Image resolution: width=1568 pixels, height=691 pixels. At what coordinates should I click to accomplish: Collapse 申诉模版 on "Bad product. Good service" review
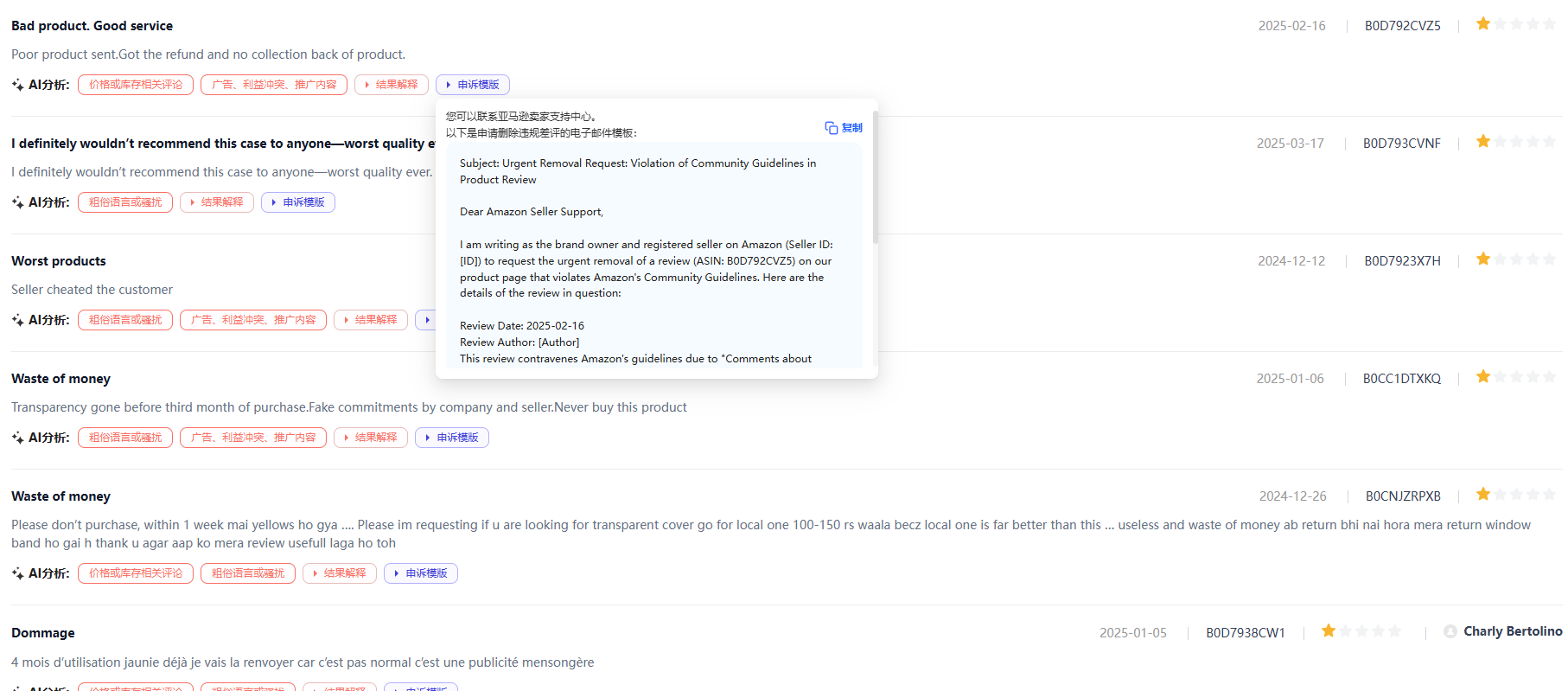pyautogui.click(x=473, y=85)
